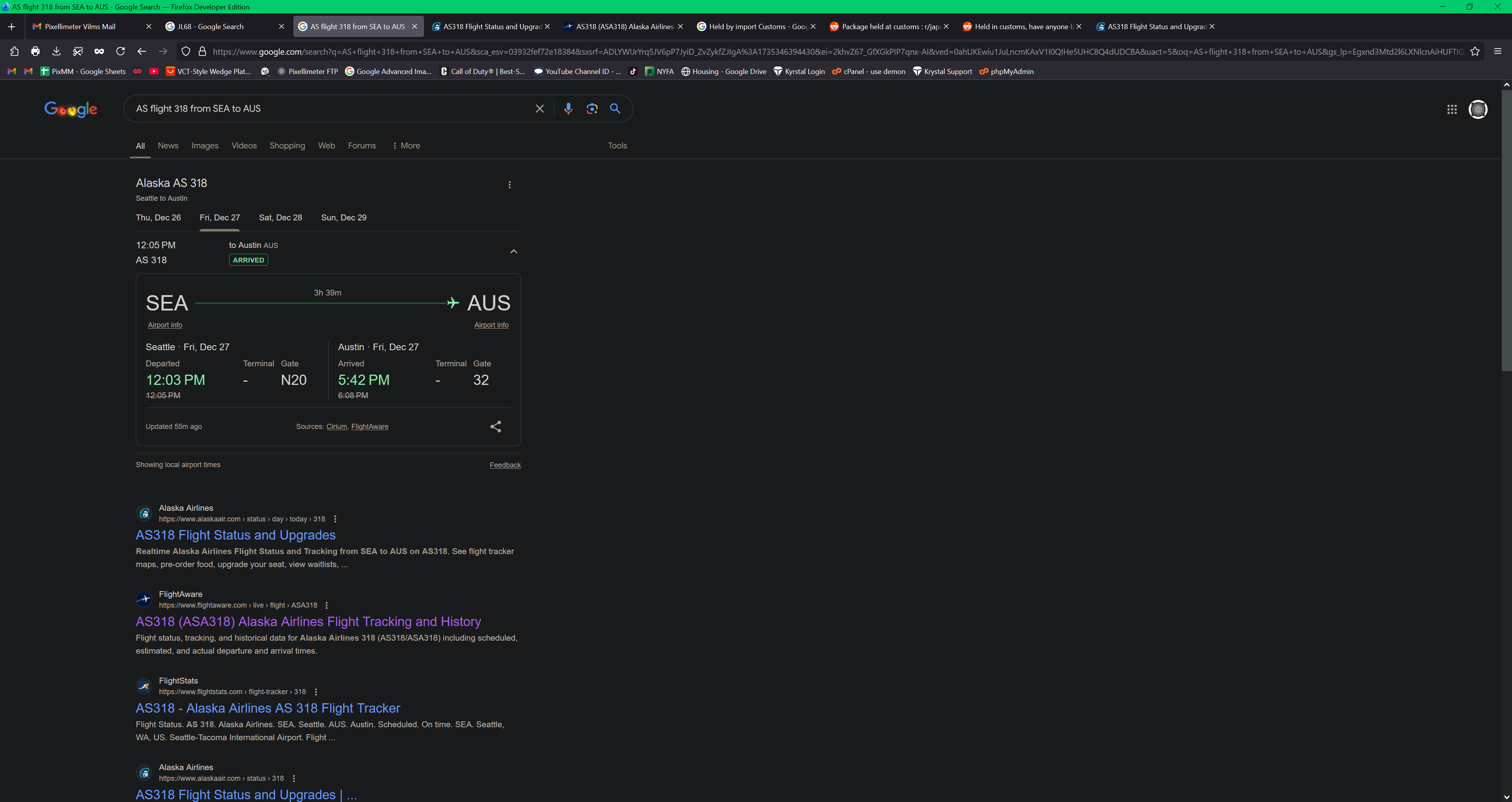Open Google Advanced Image bookmark
This screenshot has width=1512, height=802.
388,72
